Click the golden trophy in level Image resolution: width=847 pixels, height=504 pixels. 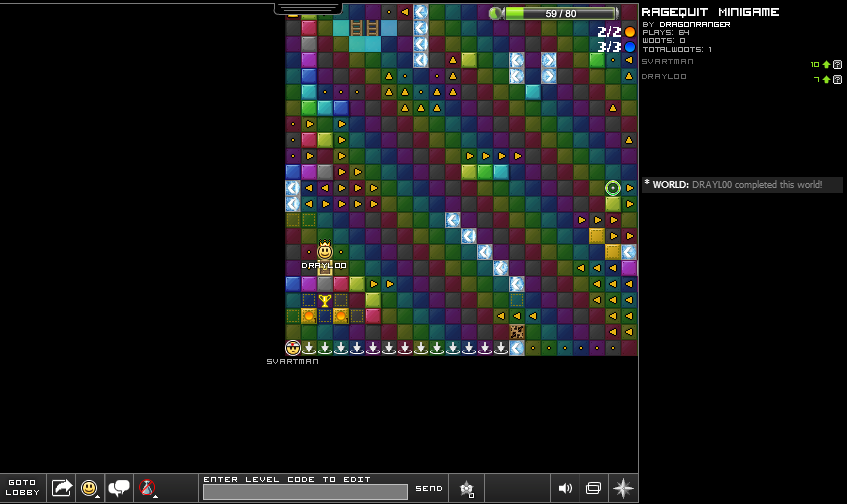tap(325, 300)
